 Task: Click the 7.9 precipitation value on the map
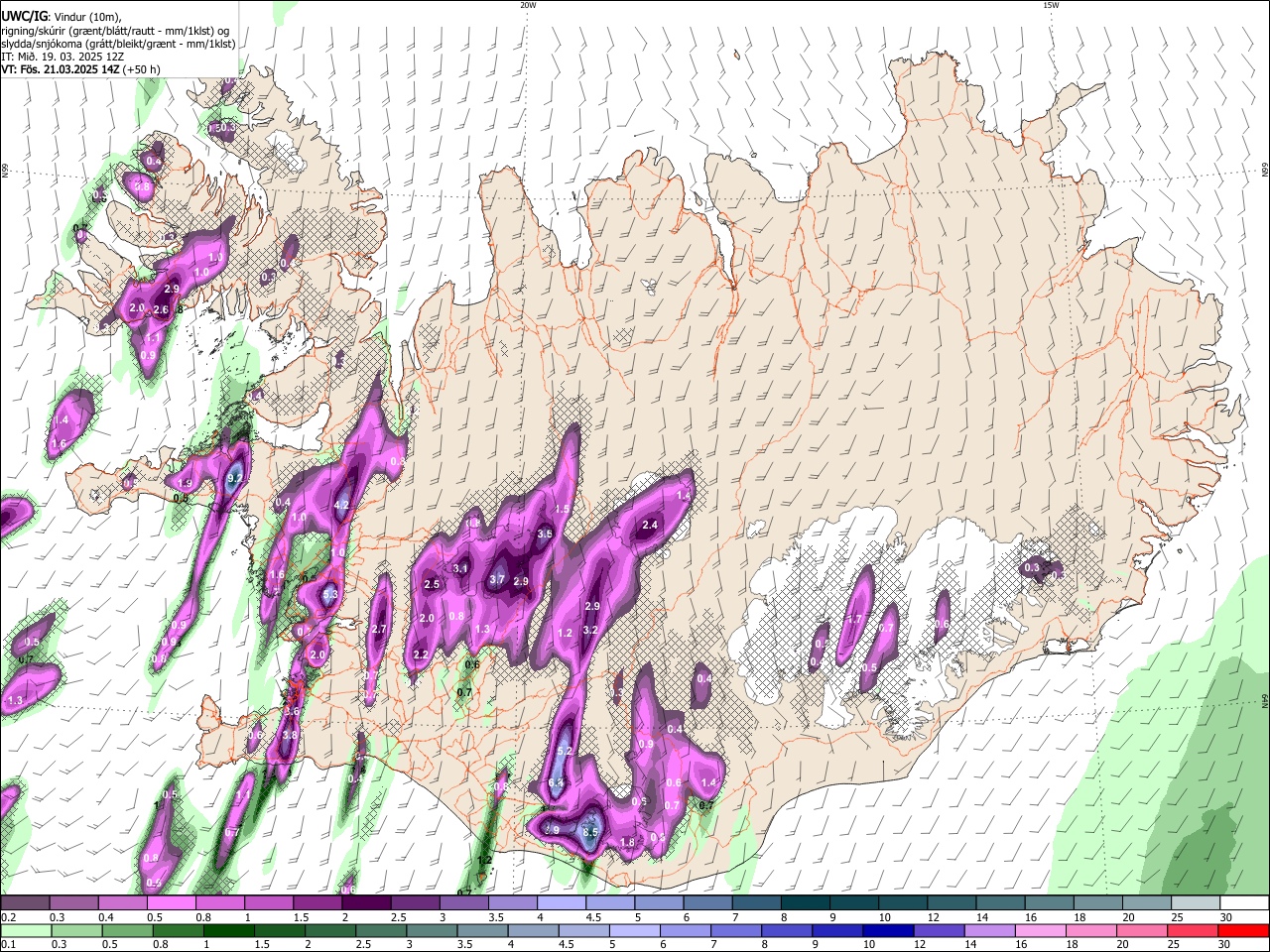pos(553,830)
